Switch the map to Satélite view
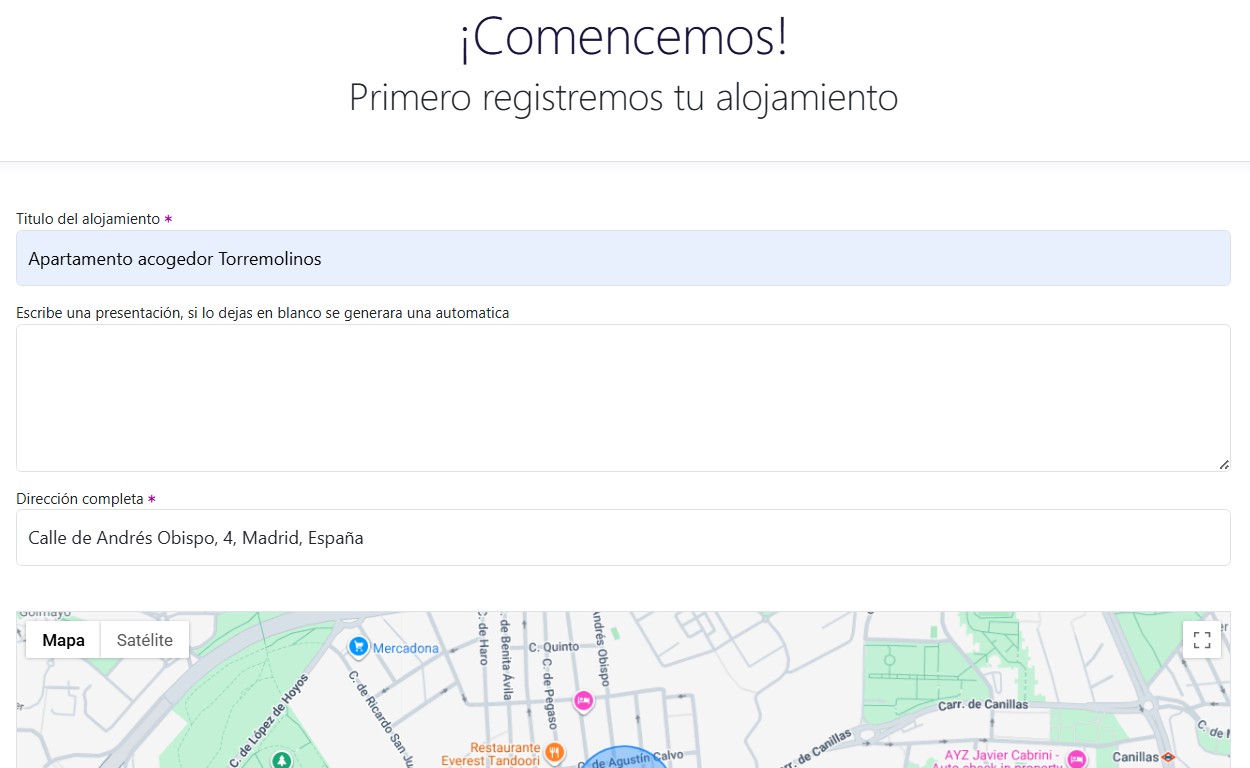1250x768 pixels. (x=144, y=640)
